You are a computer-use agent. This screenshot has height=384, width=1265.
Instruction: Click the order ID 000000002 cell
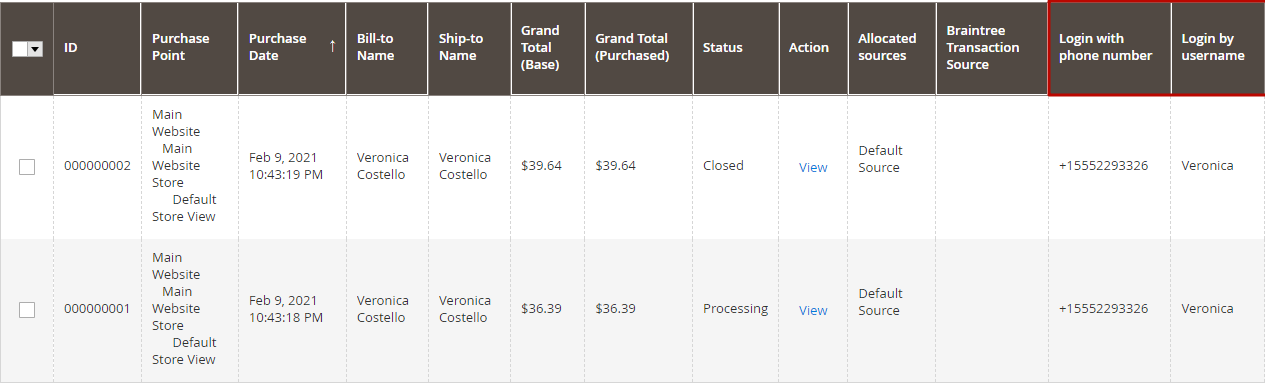97,166
